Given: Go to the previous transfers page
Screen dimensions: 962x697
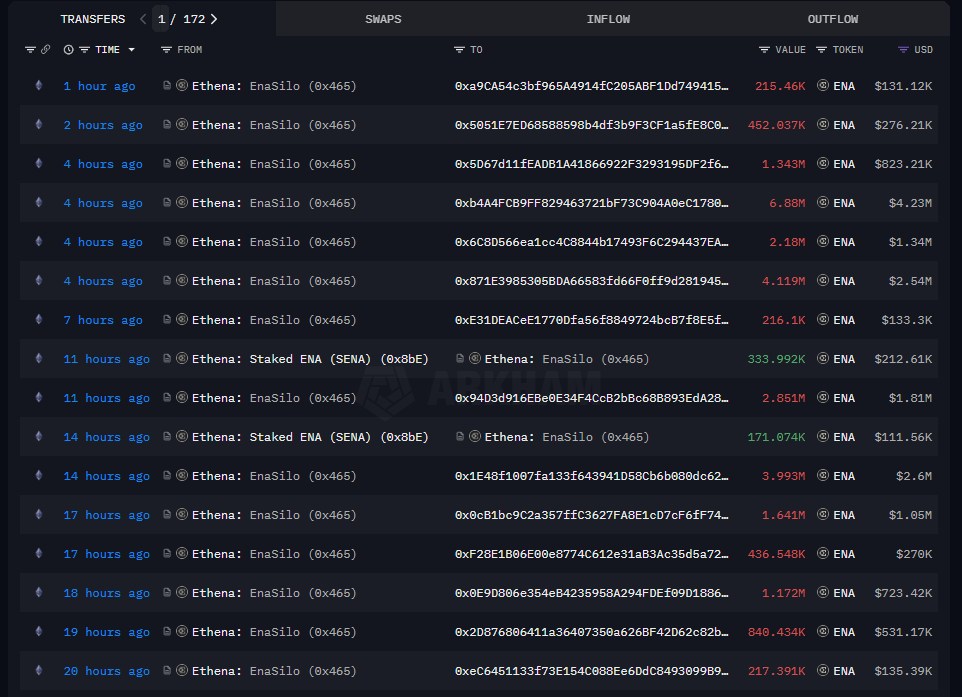Looking at the screenshot, I should (143, 19).
